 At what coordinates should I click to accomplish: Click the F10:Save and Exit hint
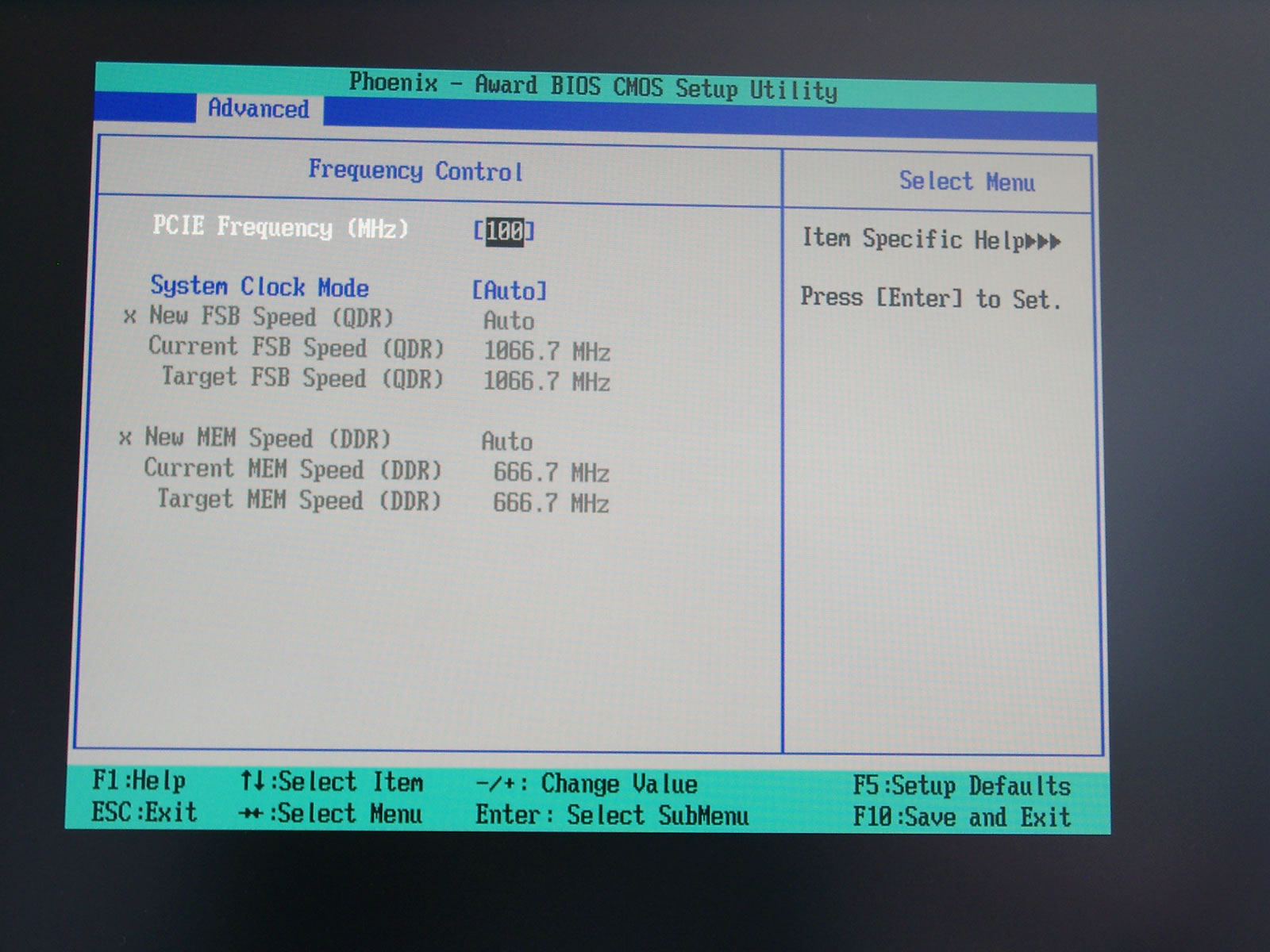(962, 817)
